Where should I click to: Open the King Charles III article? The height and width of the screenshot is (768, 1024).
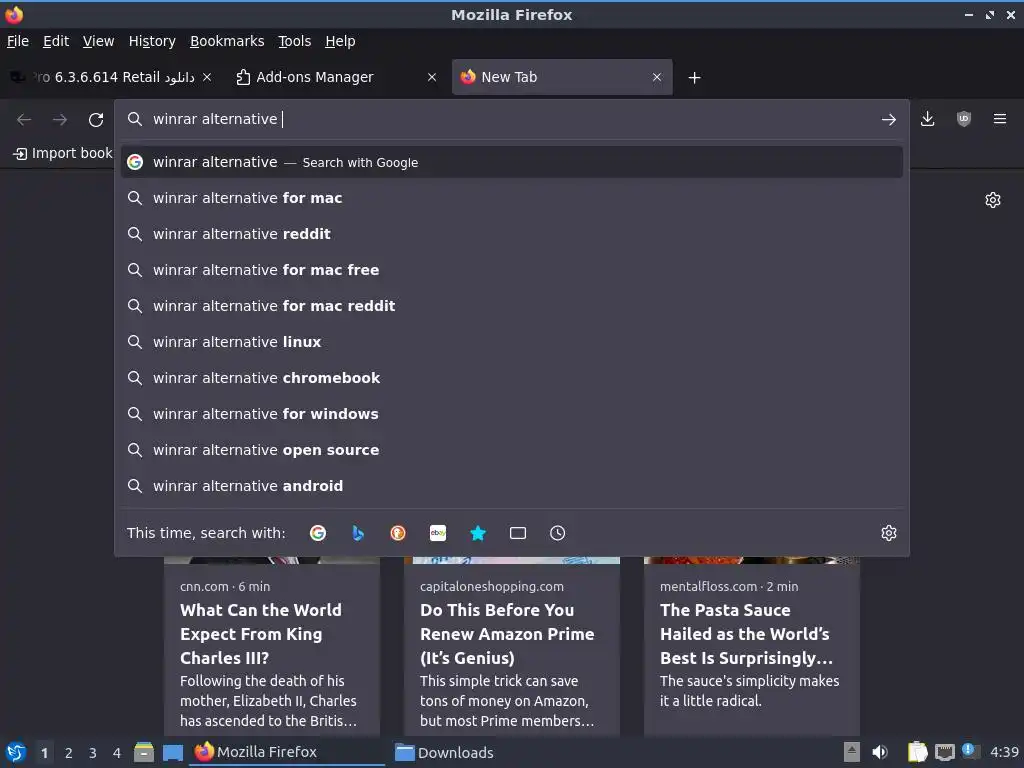pos(272,647)
